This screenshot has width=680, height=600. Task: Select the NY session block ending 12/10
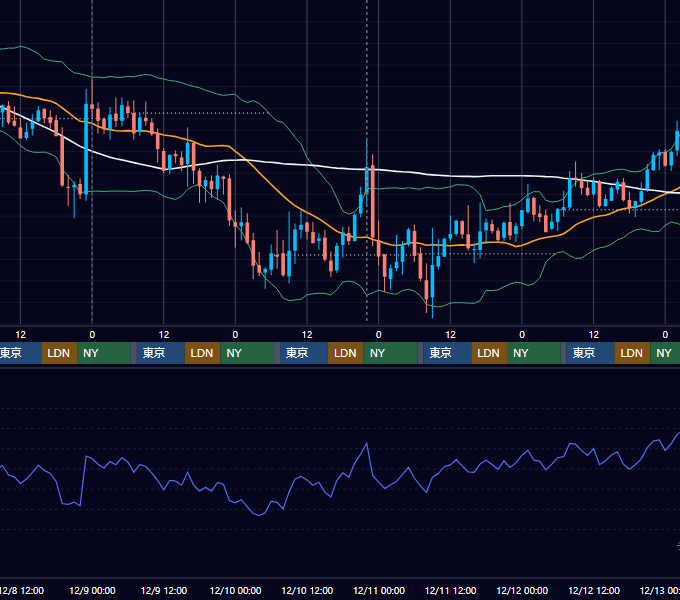point(247,353)
